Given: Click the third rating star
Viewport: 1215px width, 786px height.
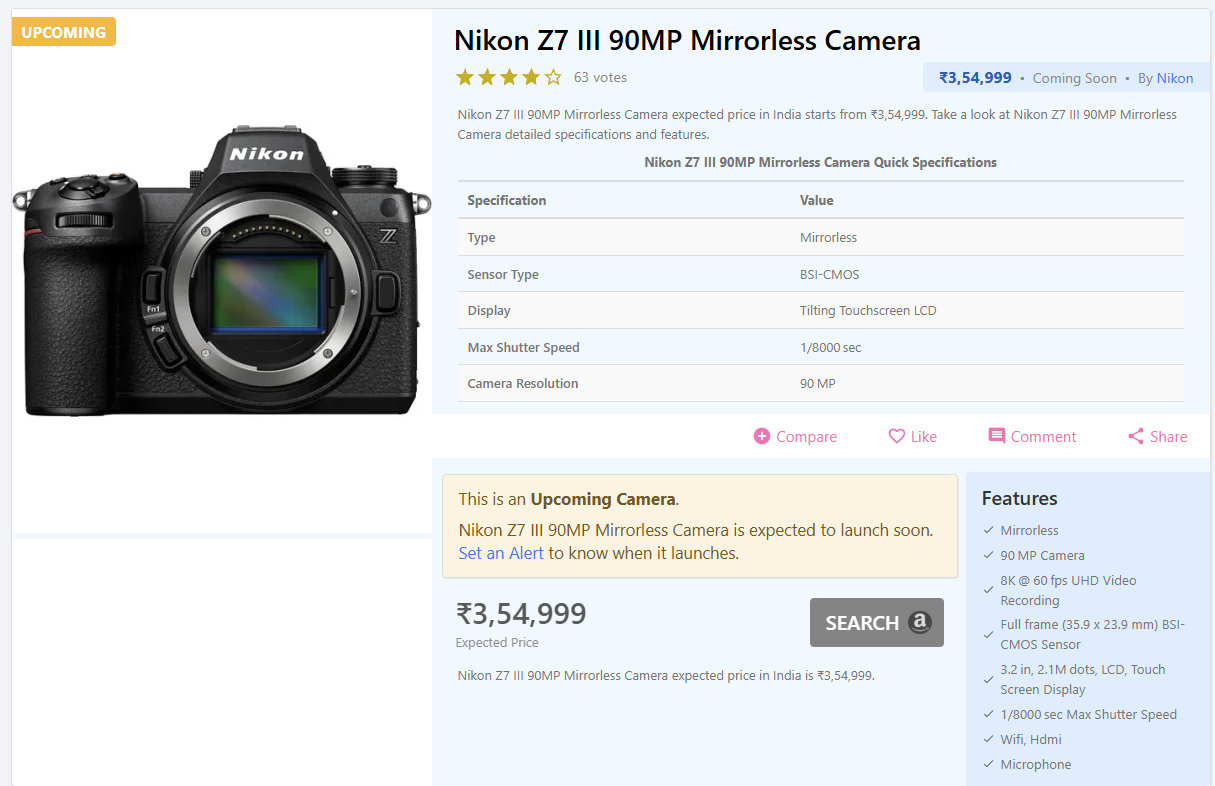Looking at the screenshot, I should (x=509, y=77).
